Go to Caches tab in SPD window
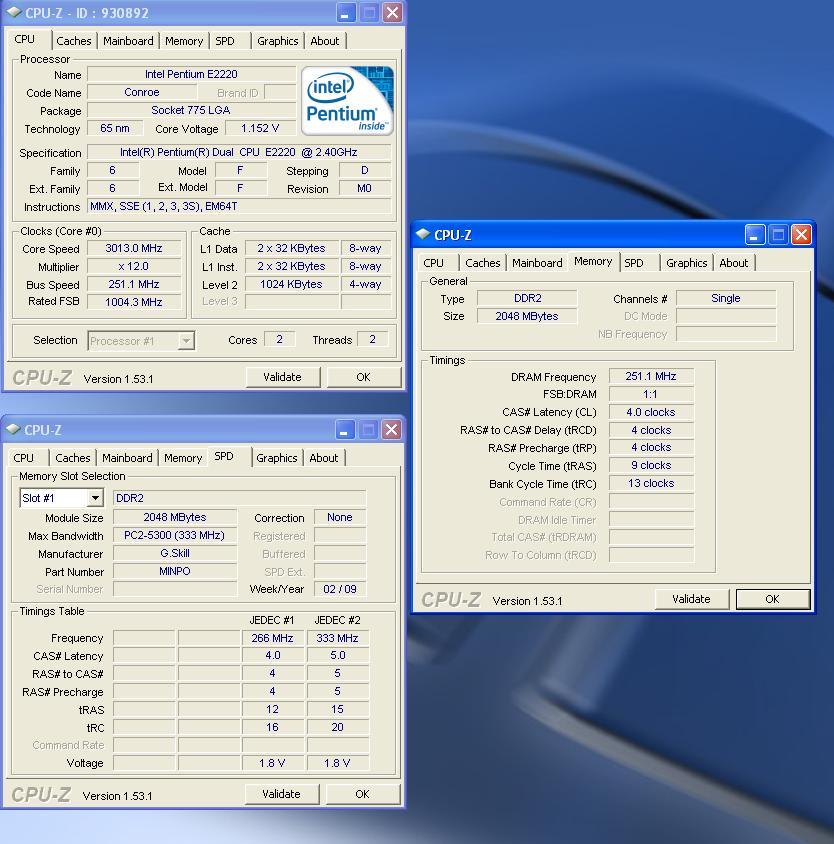The image size is (834, 844). pyautogui.click(x=73, y=458)
